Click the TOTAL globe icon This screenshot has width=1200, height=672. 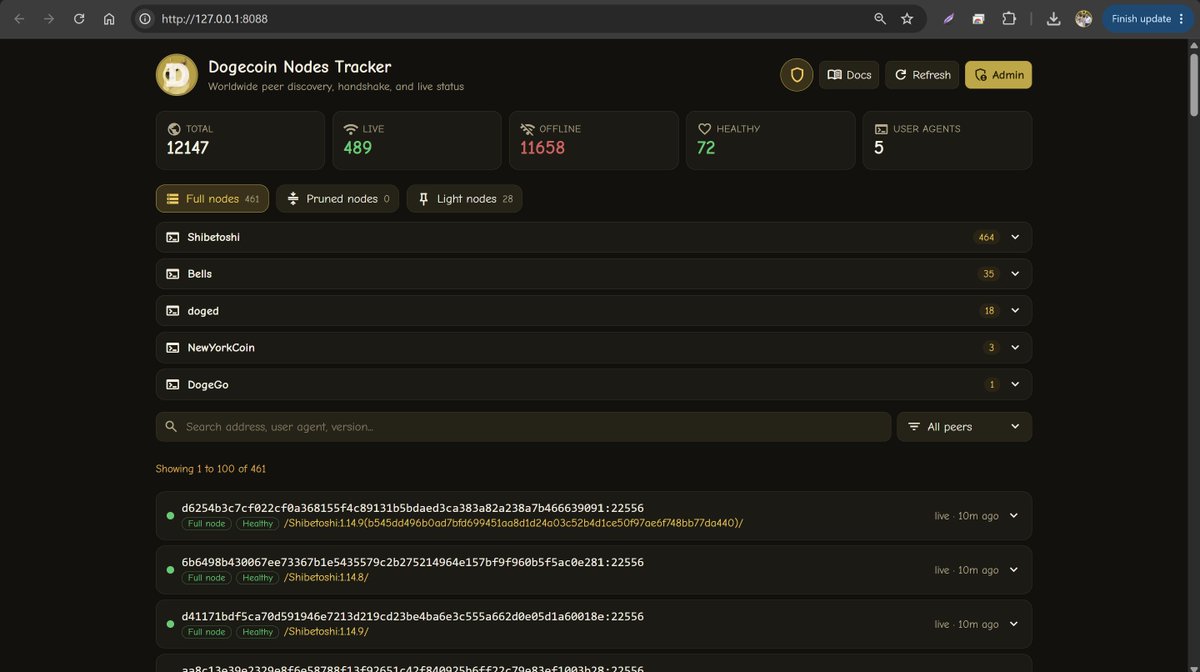click(174, 129)
